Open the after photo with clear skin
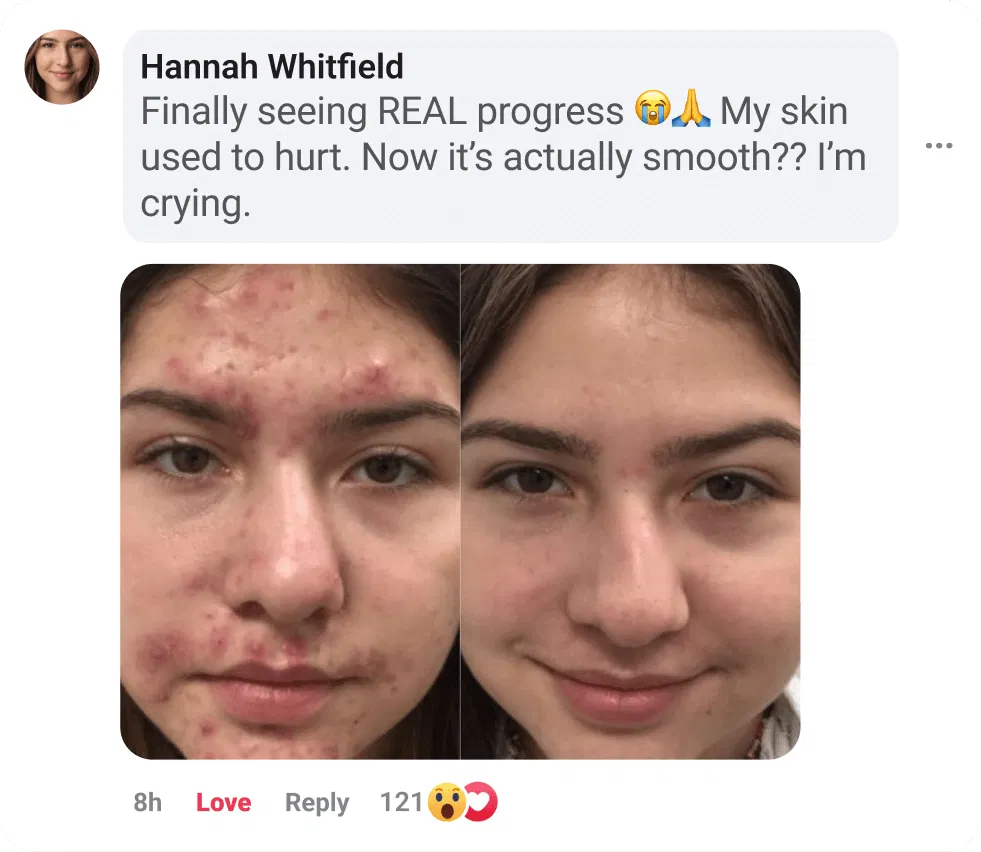 (x=631, y=512)
